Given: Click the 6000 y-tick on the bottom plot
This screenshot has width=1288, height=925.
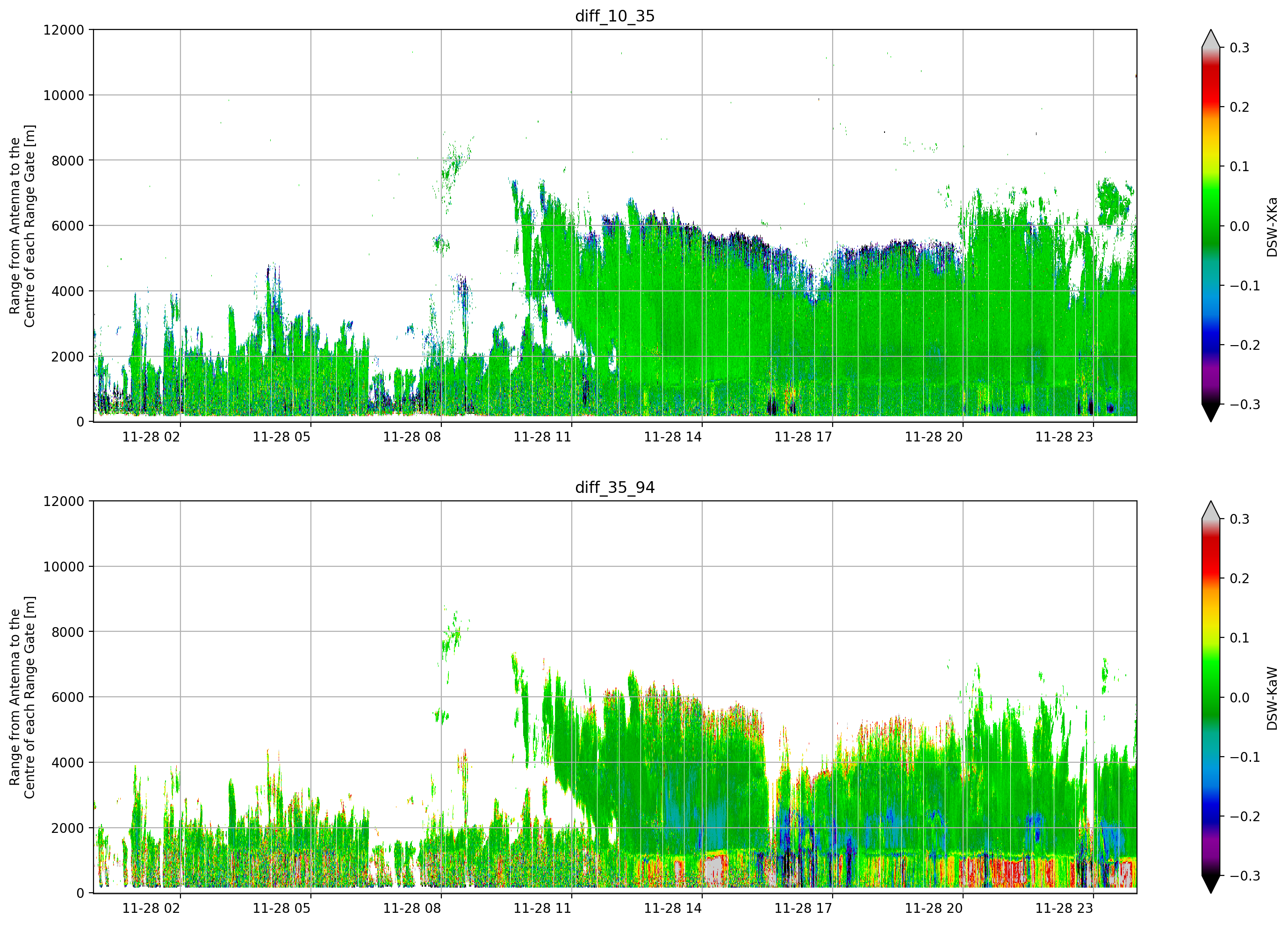Looking at the screenshot, I should (x=68, y=697).
